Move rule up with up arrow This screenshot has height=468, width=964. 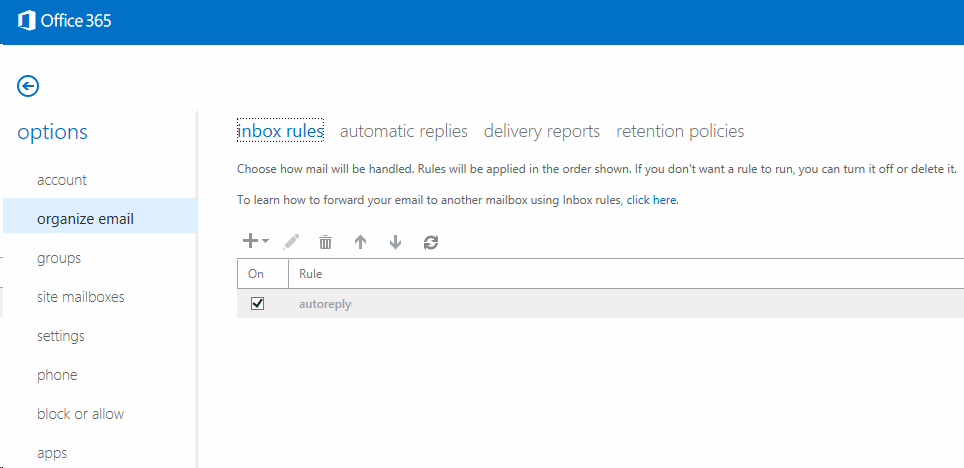361,242
